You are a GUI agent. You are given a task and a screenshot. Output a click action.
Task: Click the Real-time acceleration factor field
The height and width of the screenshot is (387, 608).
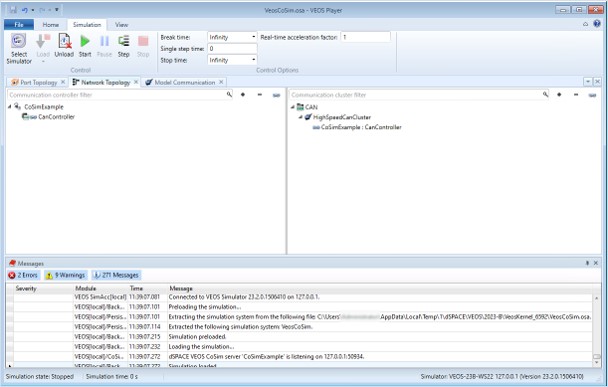[365, 37]
